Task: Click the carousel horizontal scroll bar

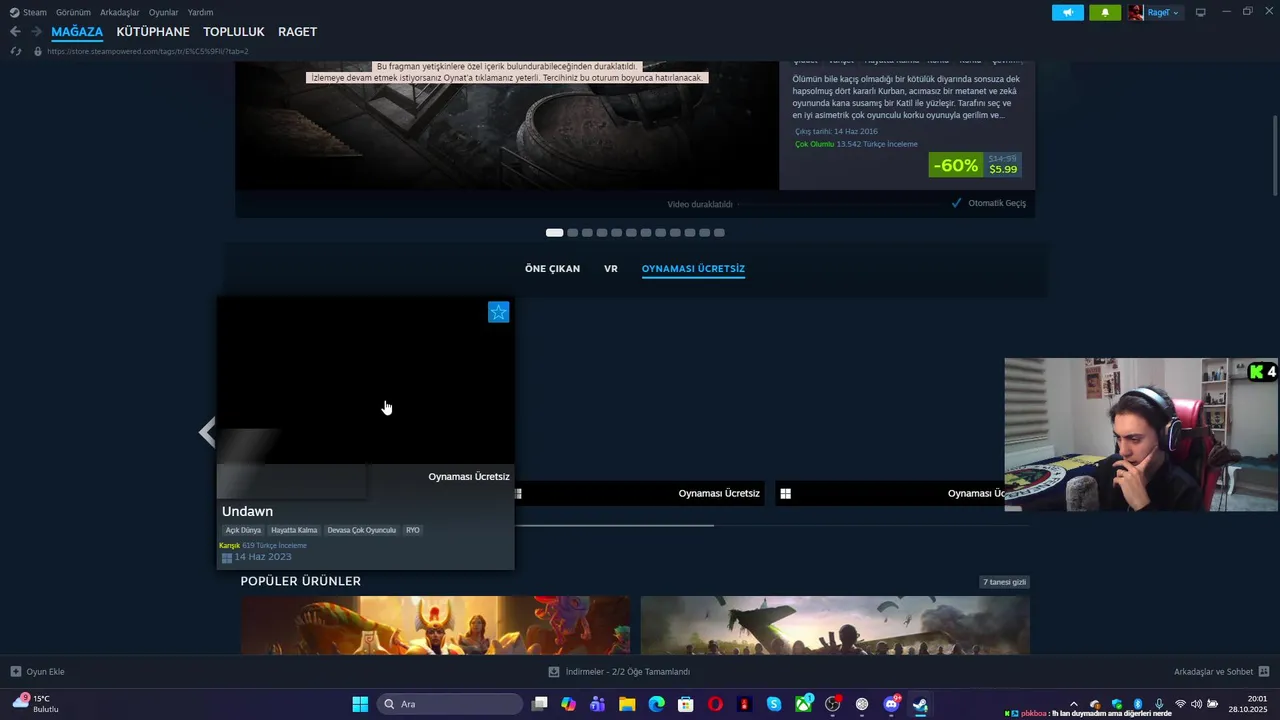Action: (615, 524)
